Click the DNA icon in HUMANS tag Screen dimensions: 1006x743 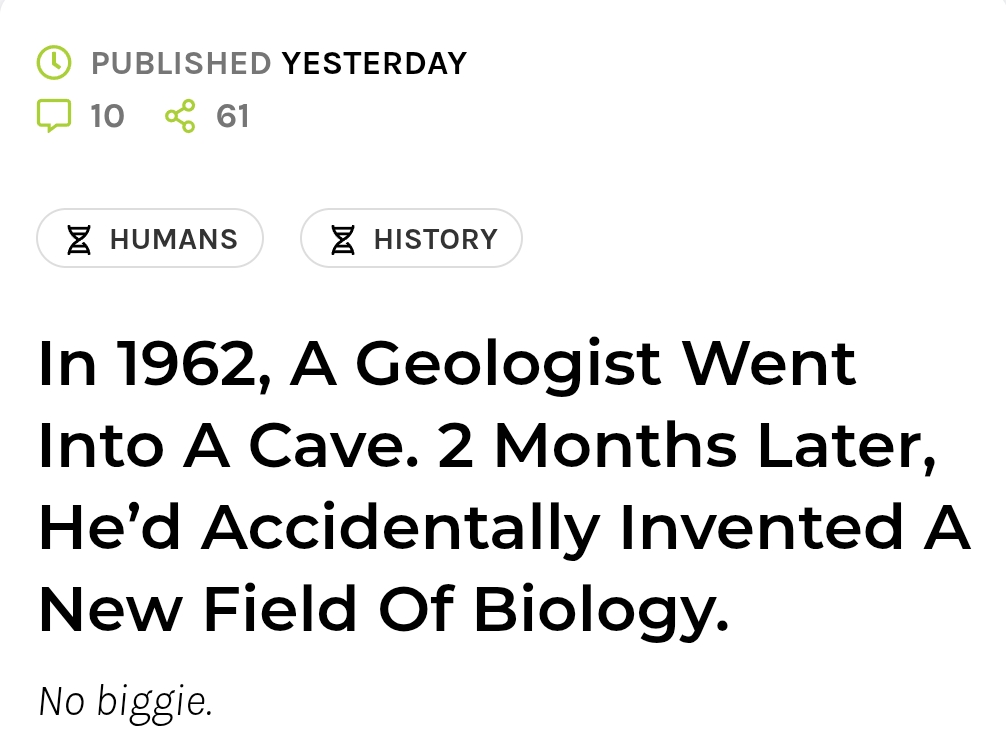point(80,240)
